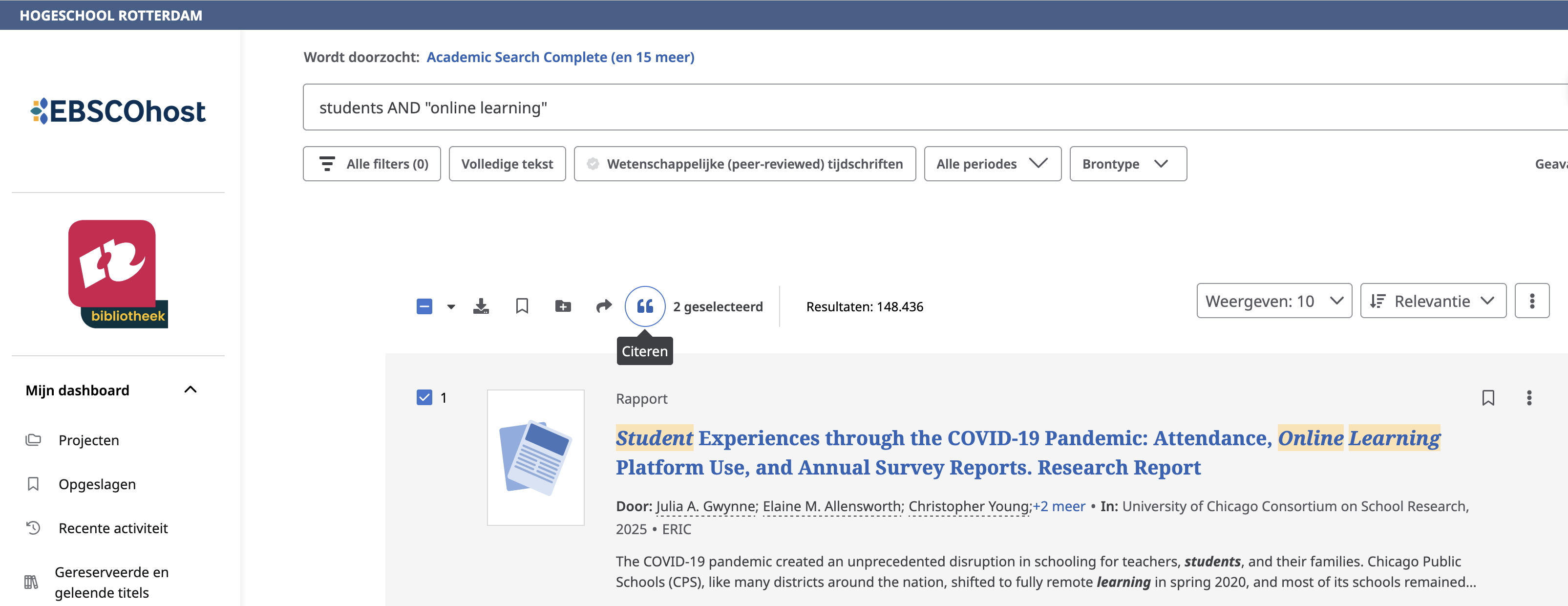The image size is (1568, 606).
Task: Bookmark the Student Experiences report result
Action: tap(1488, 398)
